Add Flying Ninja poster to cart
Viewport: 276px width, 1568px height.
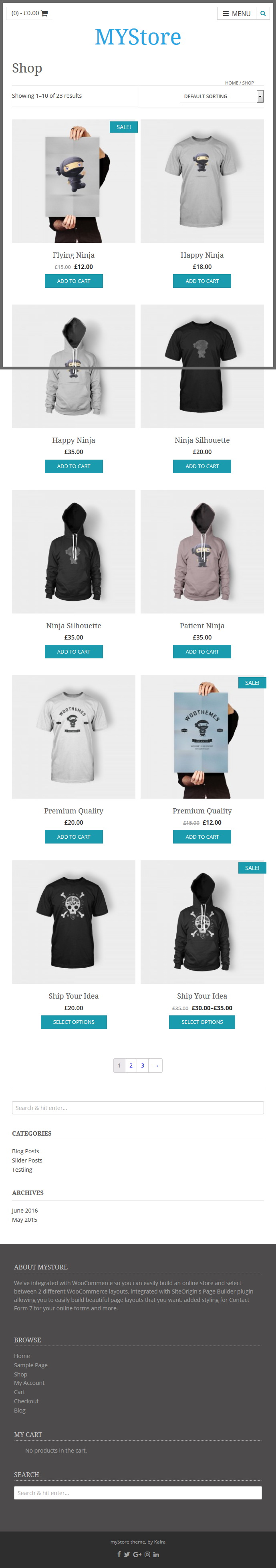[74, 281]
